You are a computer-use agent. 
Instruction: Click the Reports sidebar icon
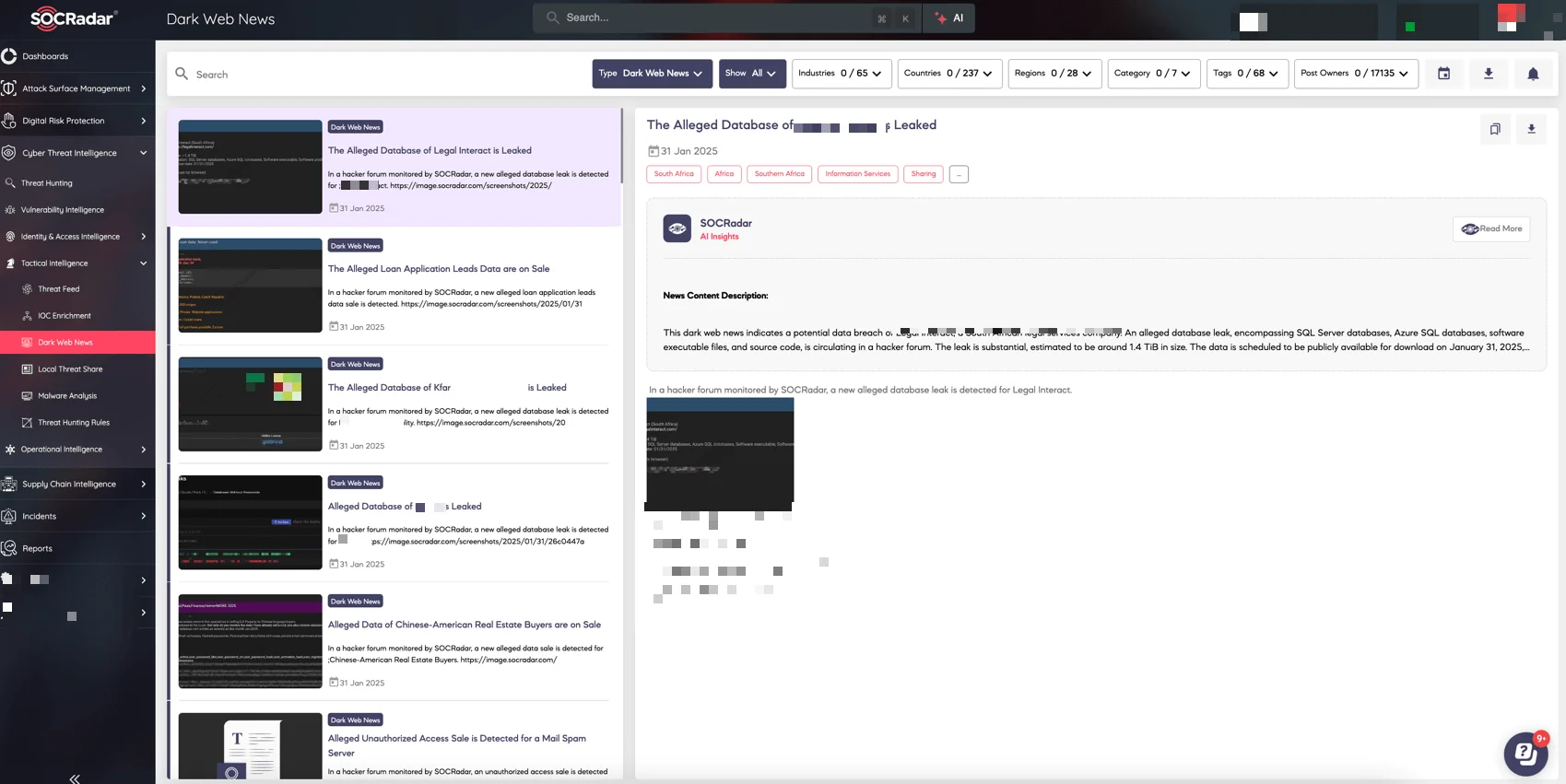[9, 548]
